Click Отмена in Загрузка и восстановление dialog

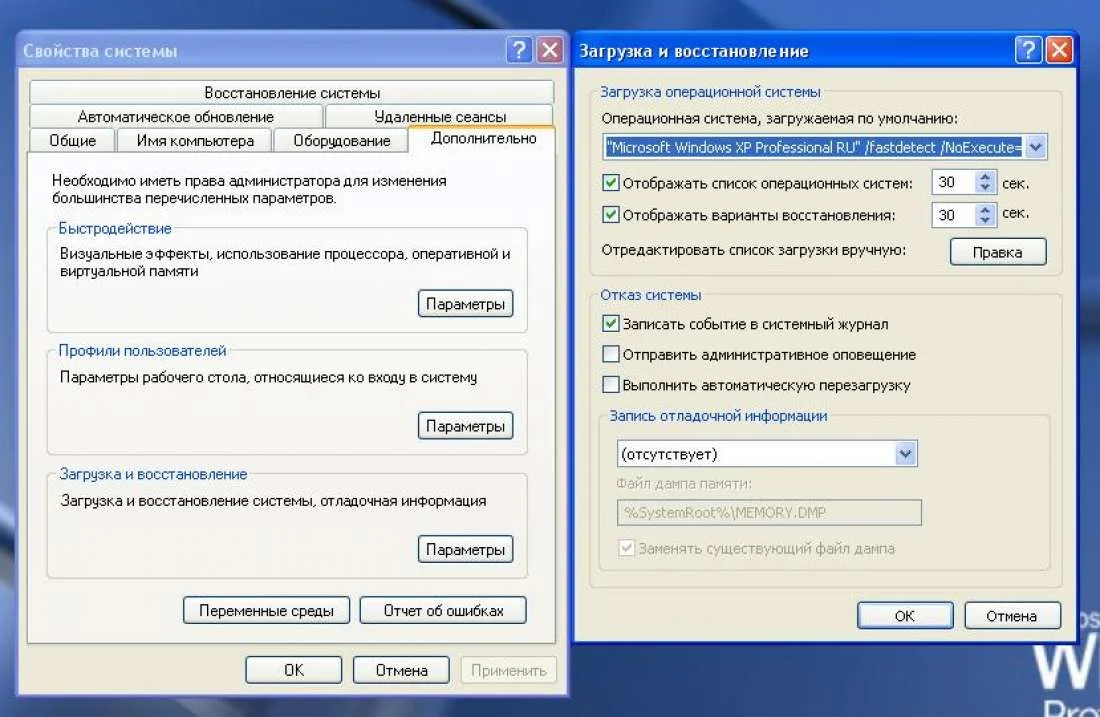point(1012,616)
